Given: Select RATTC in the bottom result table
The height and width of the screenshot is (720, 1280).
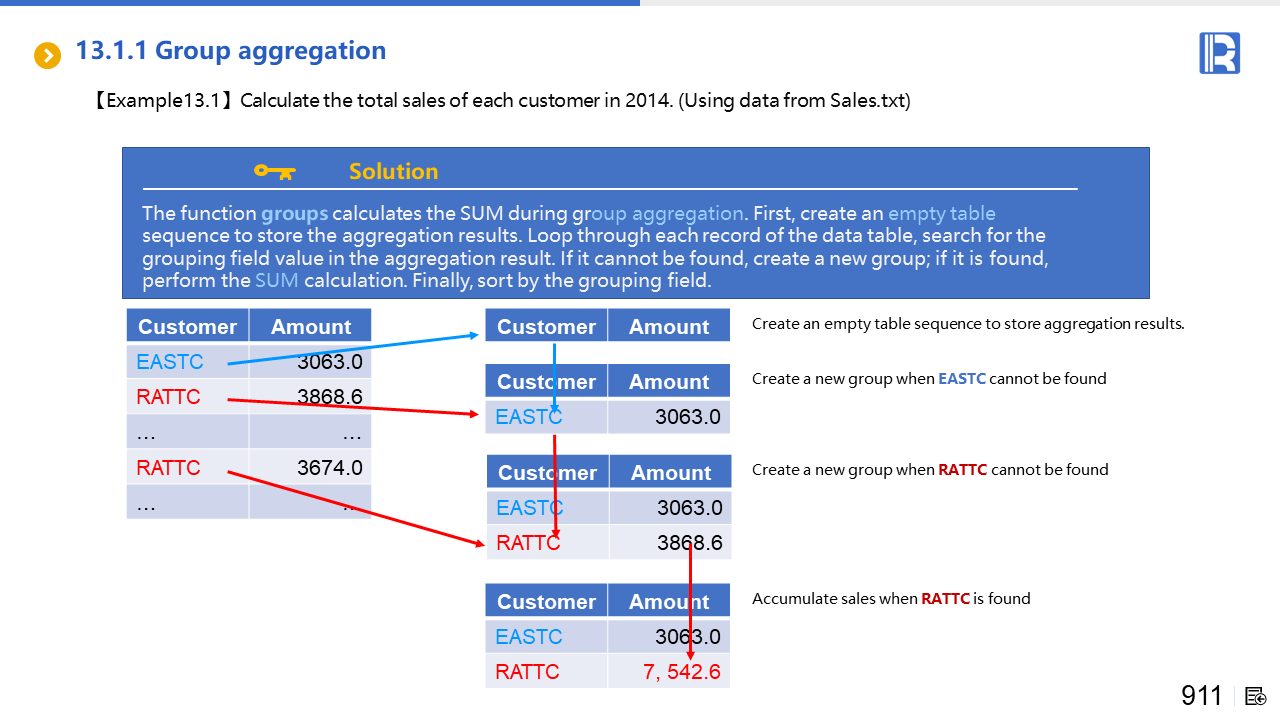Looking at the screenshot, I should click(527, 672).
